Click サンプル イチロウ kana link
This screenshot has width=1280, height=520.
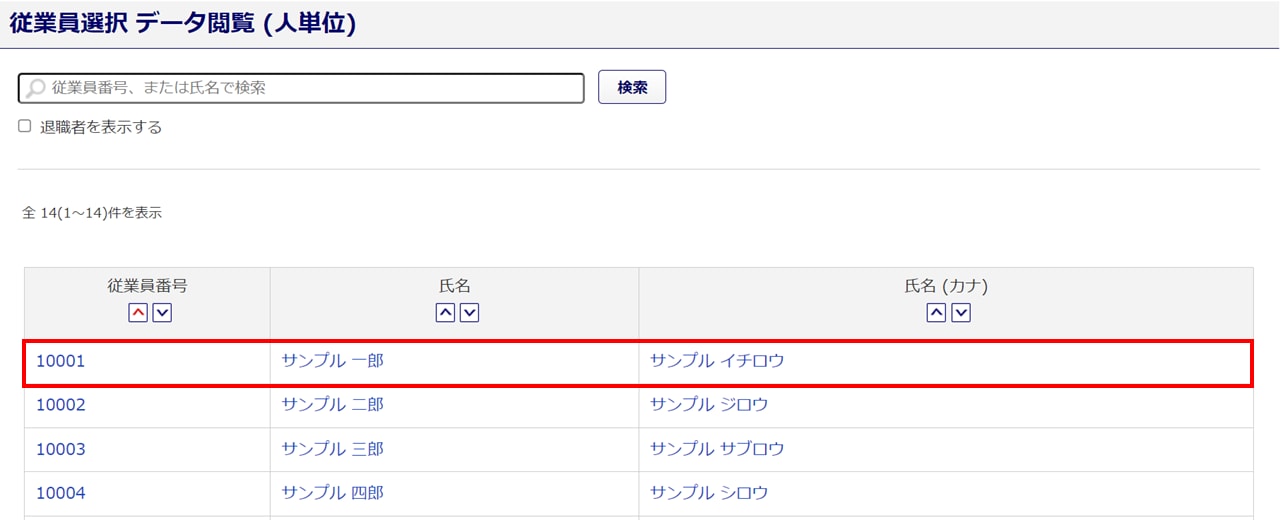point(717,361)
